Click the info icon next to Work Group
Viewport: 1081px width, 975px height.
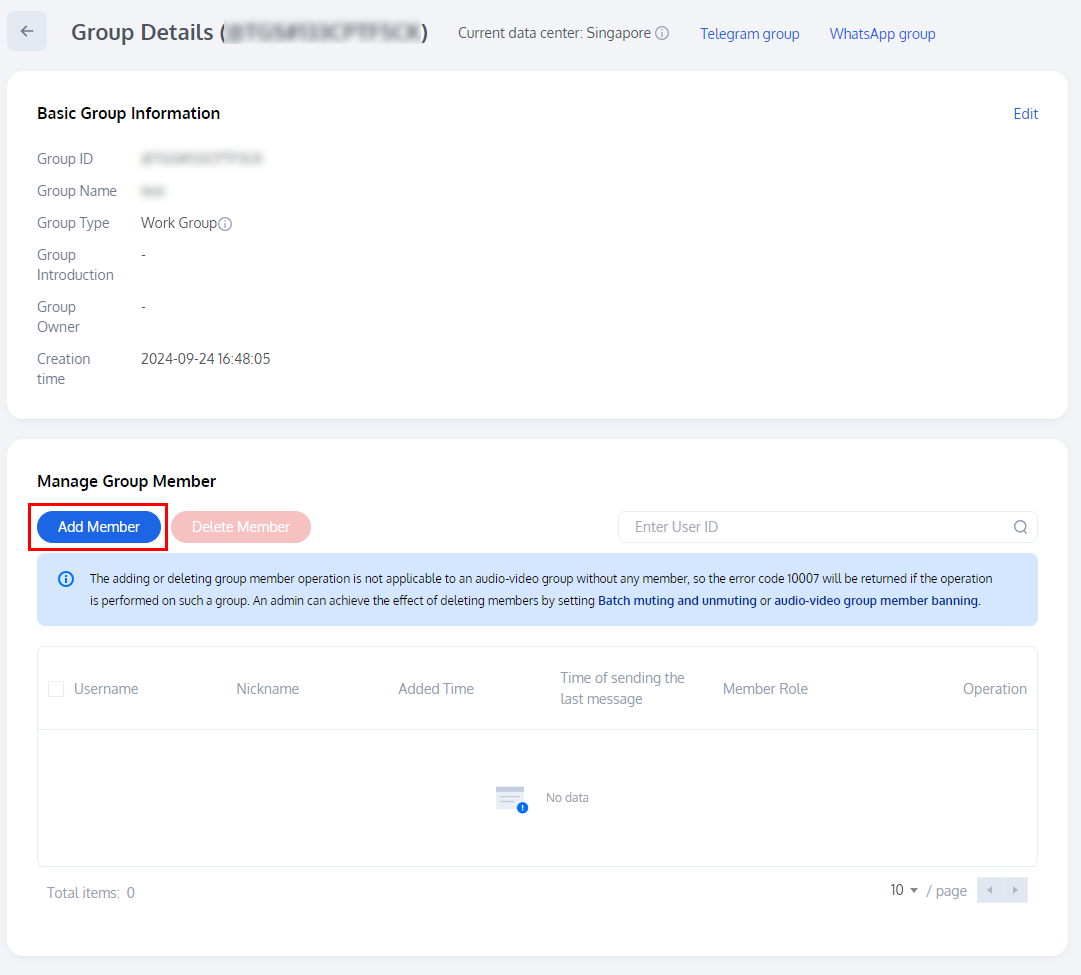(x=225, y=224)
